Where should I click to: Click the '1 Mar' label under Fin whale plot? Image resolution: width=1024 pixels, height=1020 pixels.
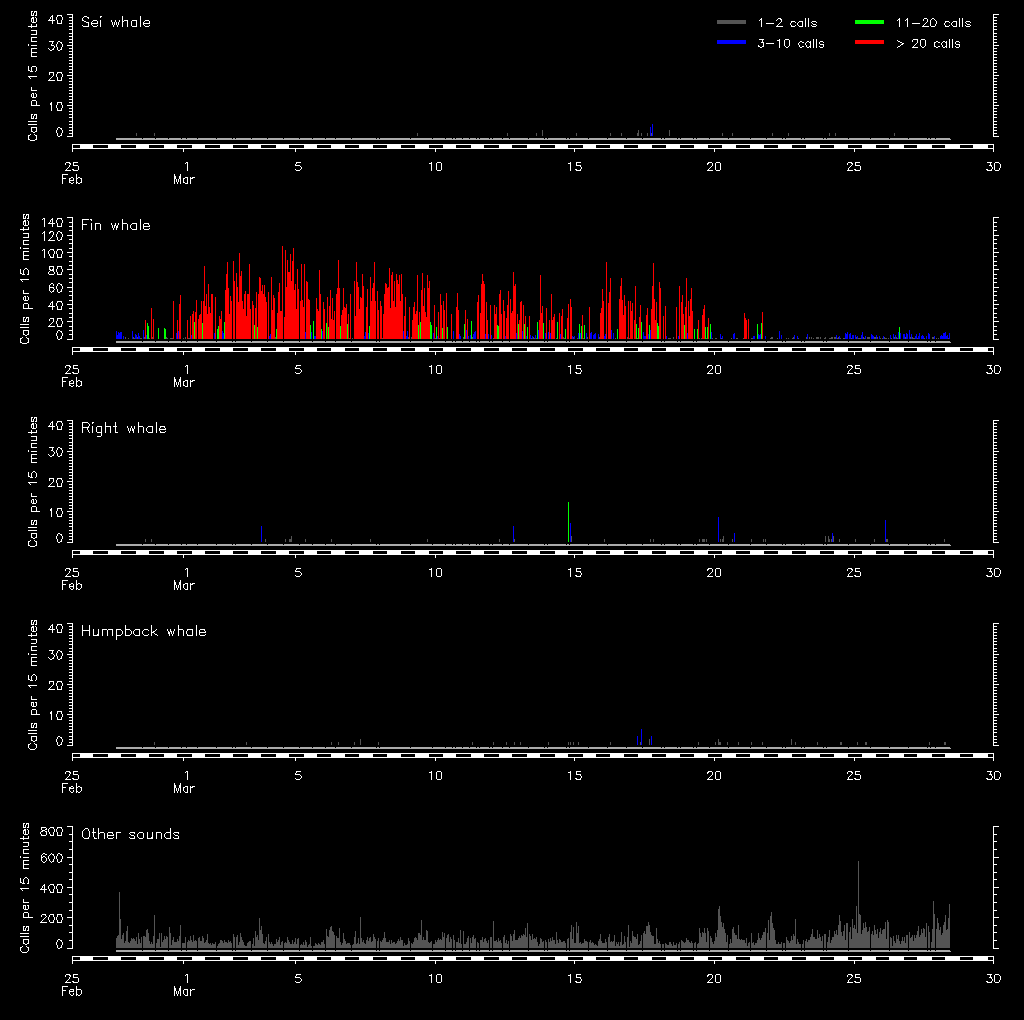[x=185, y=376]
